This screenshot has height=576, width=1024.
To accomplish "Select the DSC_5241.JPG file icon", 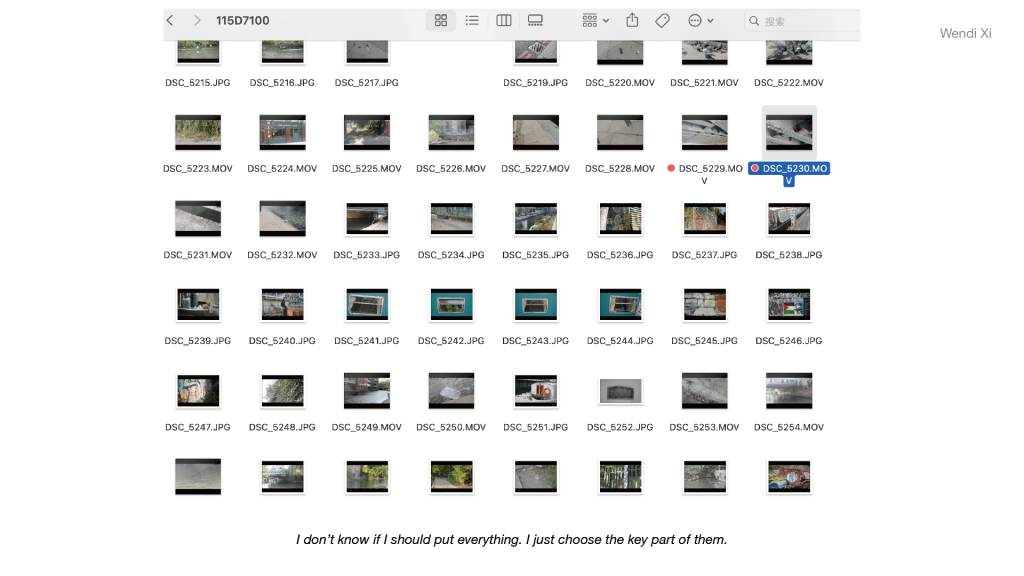I will (367, 304).
